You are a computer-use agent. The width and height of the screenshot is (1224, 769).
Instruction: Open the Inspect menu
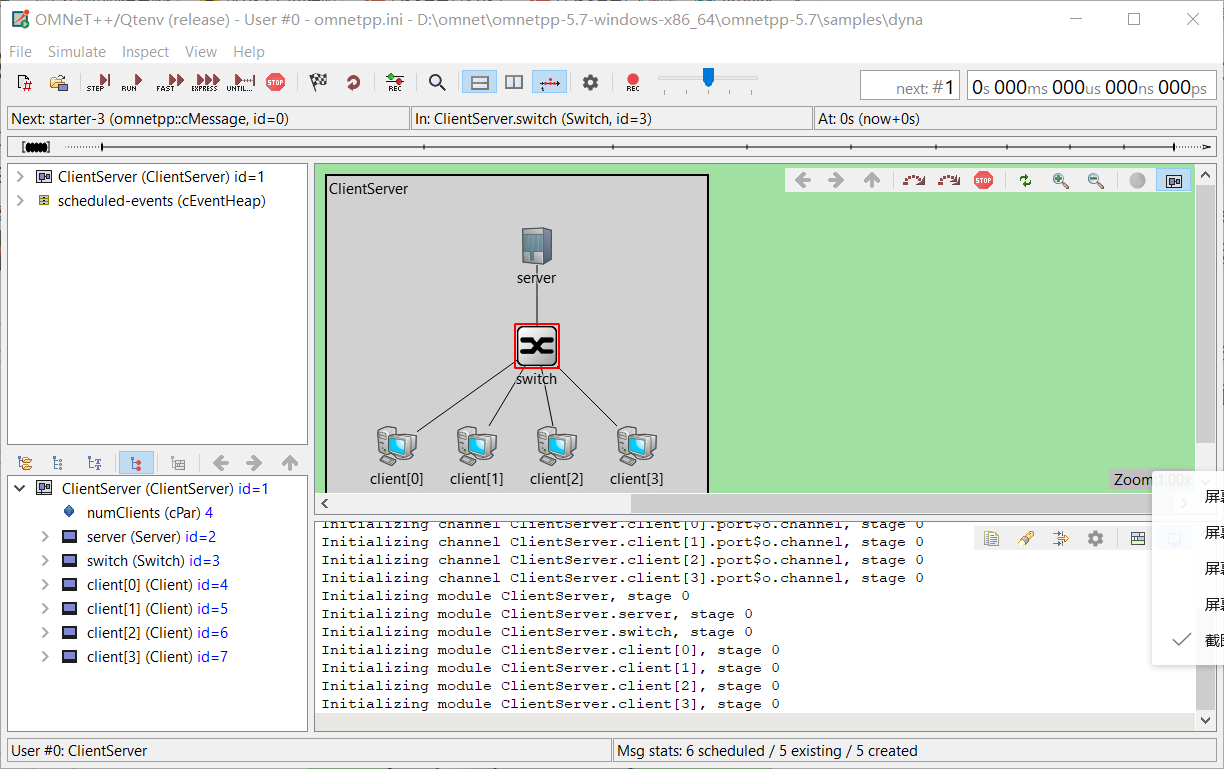[145, 52]
